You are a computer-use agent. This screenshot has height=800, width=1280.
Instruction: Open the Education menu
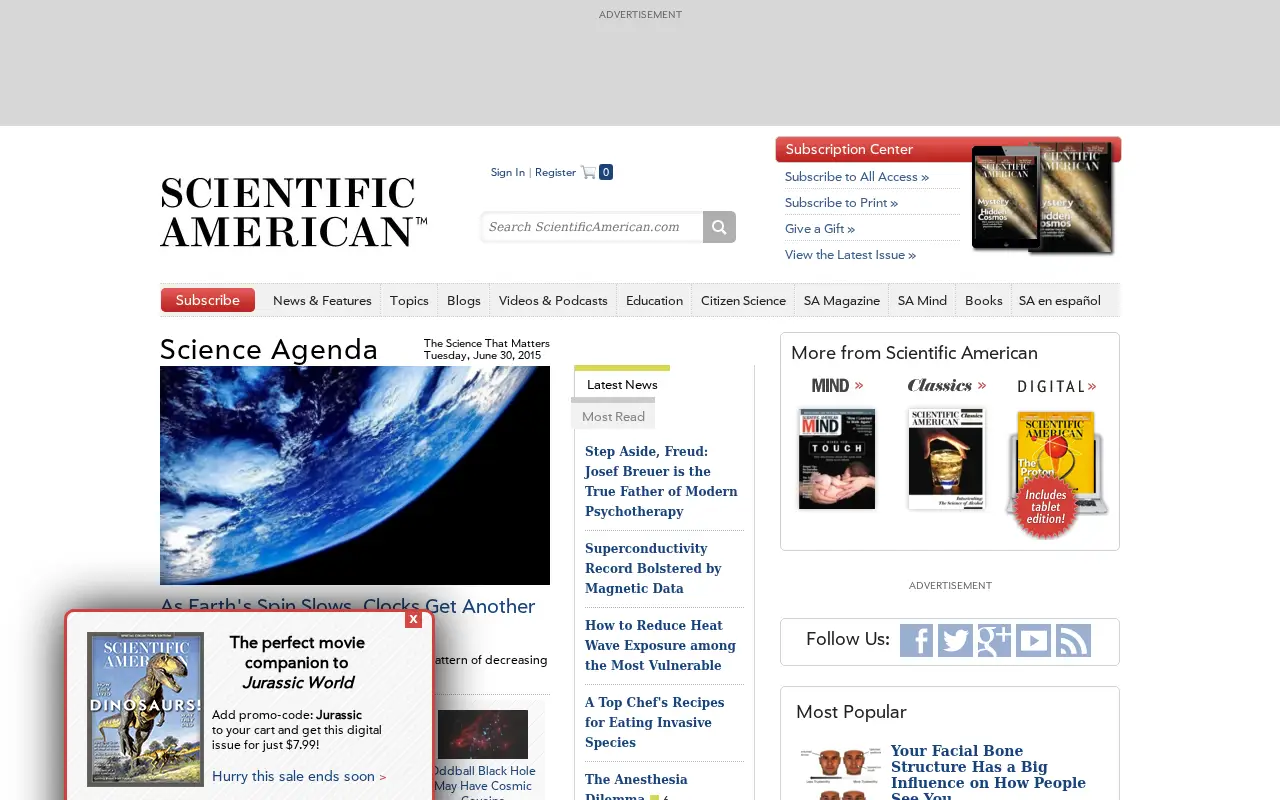click(654, 300)
